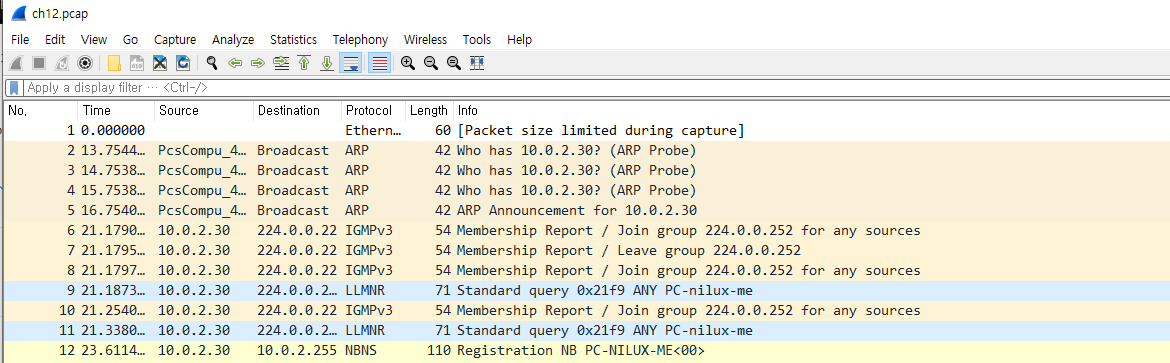Open the View menu

coord(94,40)
